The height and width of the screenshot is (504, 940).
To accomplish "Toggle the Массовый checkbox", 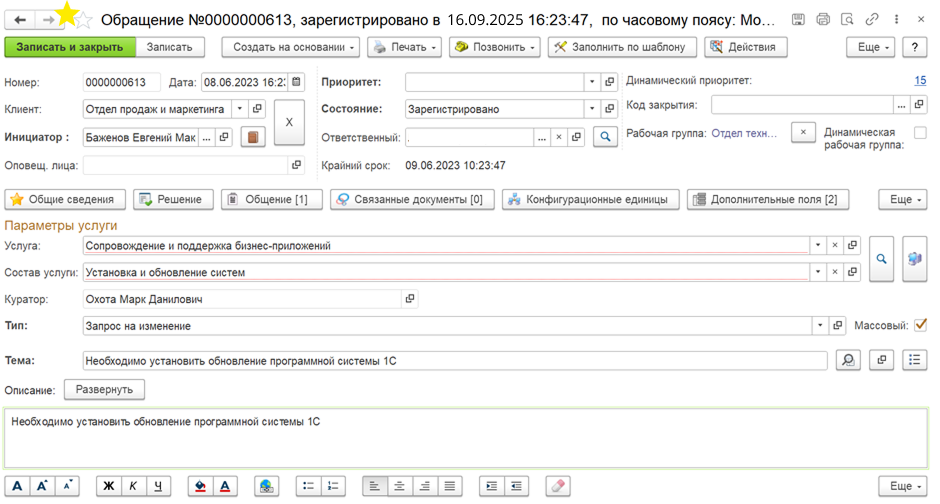I will pos(920,325).
